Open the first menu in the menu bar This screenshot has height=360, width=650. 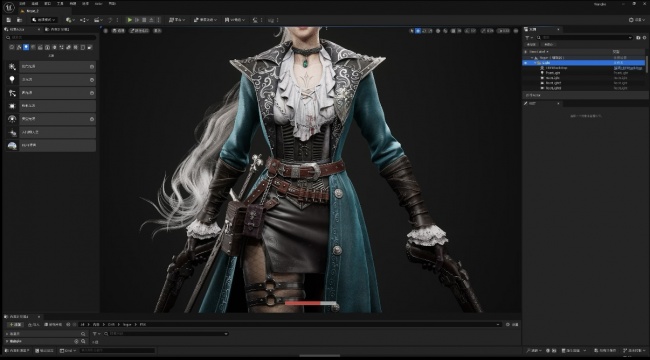coord(22,4)
